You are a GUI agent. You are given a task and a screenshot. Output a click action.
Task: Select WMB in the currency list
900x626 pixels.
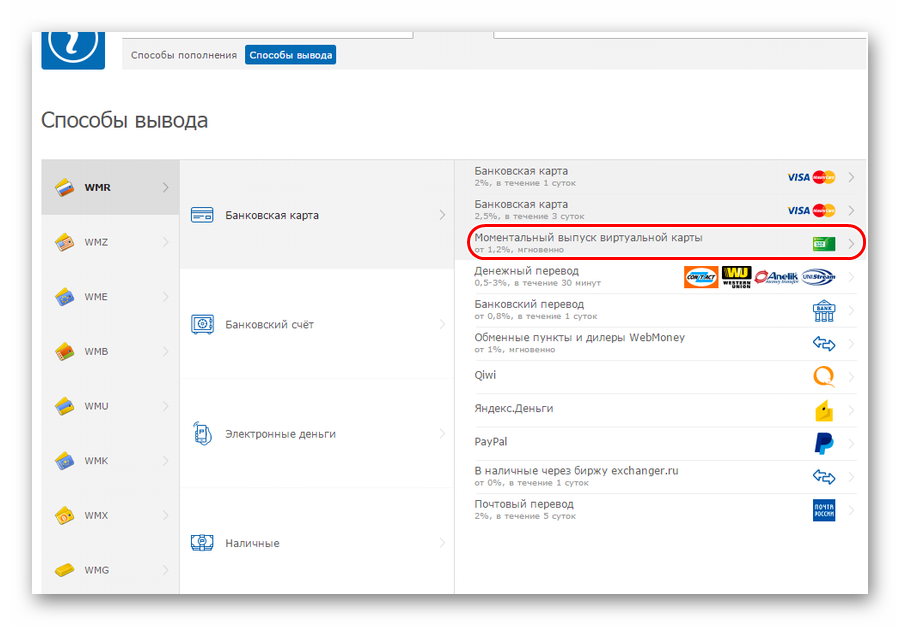pos(110,351)
